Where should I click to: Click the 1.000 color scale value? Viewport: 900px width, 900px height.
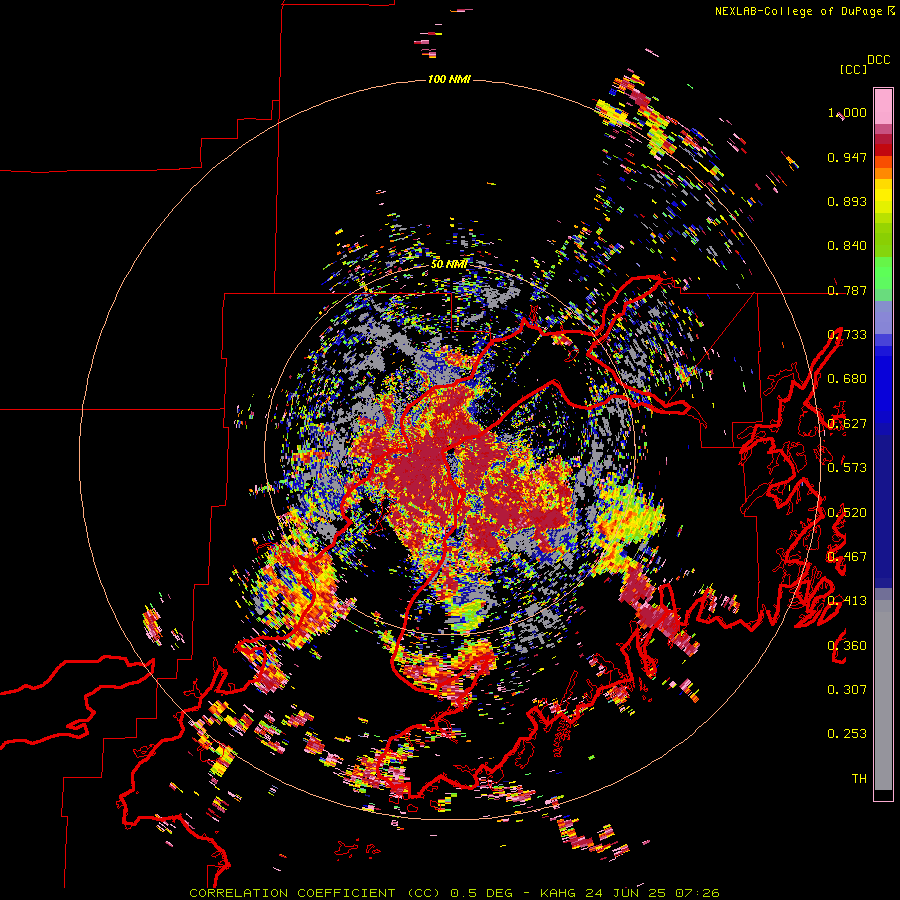click(x=847, y=112)
